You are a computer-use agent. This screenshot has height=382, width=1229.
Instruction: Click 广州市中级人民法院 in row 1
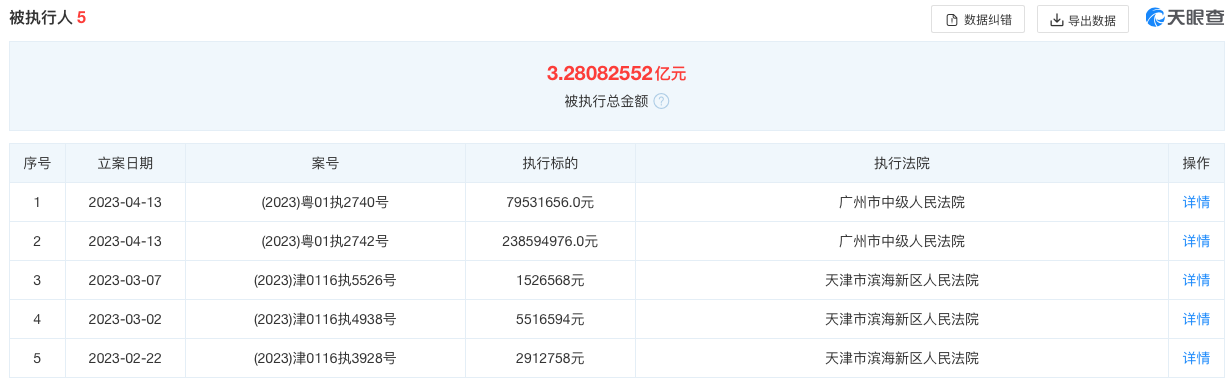click(x=902, y=202)
